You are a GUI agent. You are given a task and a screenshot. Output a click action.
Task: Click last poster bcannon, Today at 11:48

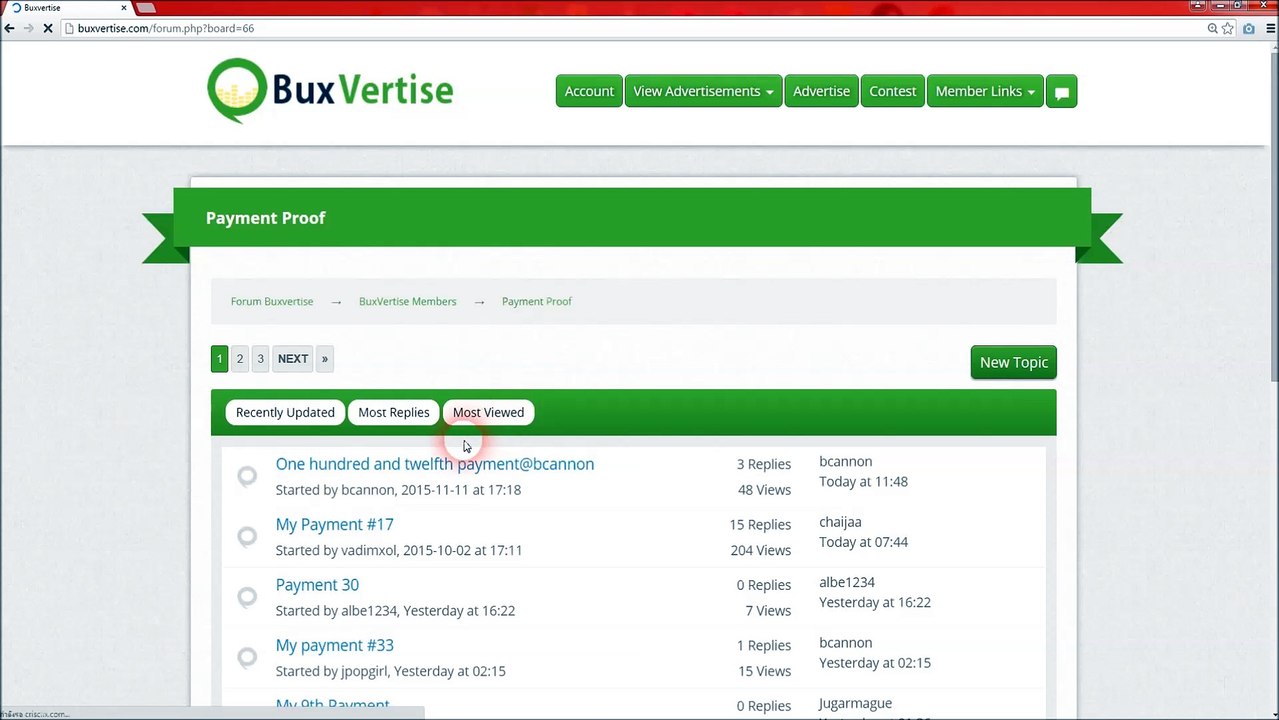point(846,461)
